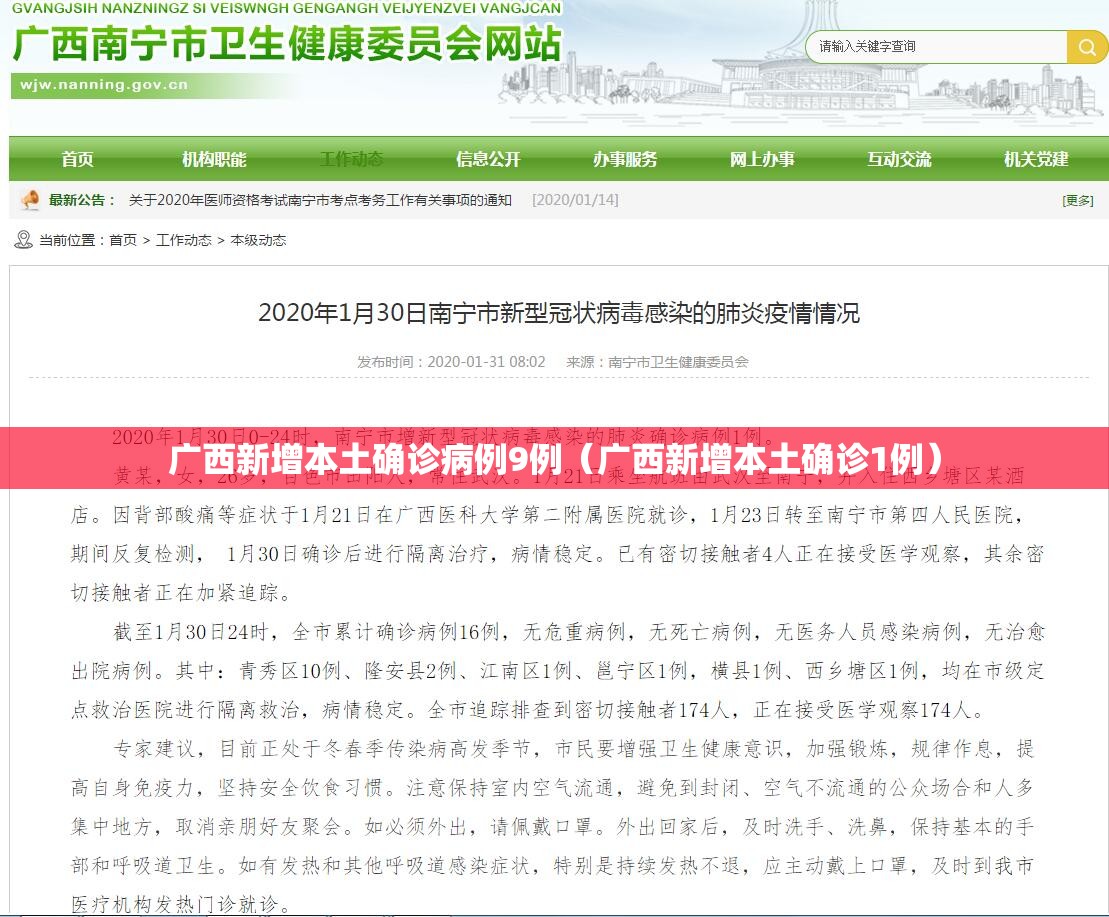Click the 本级动态 breadcrumb link
This screenshot has width=1109, height=917.
(258, 240)
